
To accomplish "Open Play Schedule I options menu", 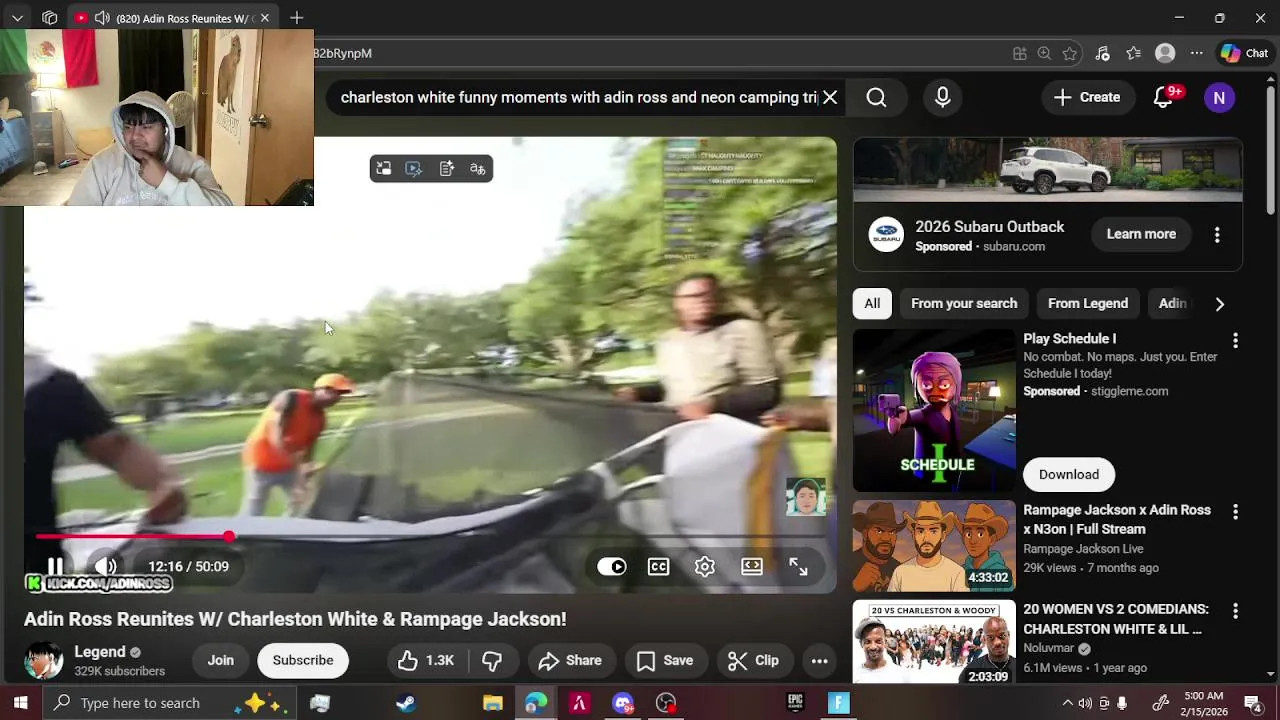I will click(x=1235, y=341).
